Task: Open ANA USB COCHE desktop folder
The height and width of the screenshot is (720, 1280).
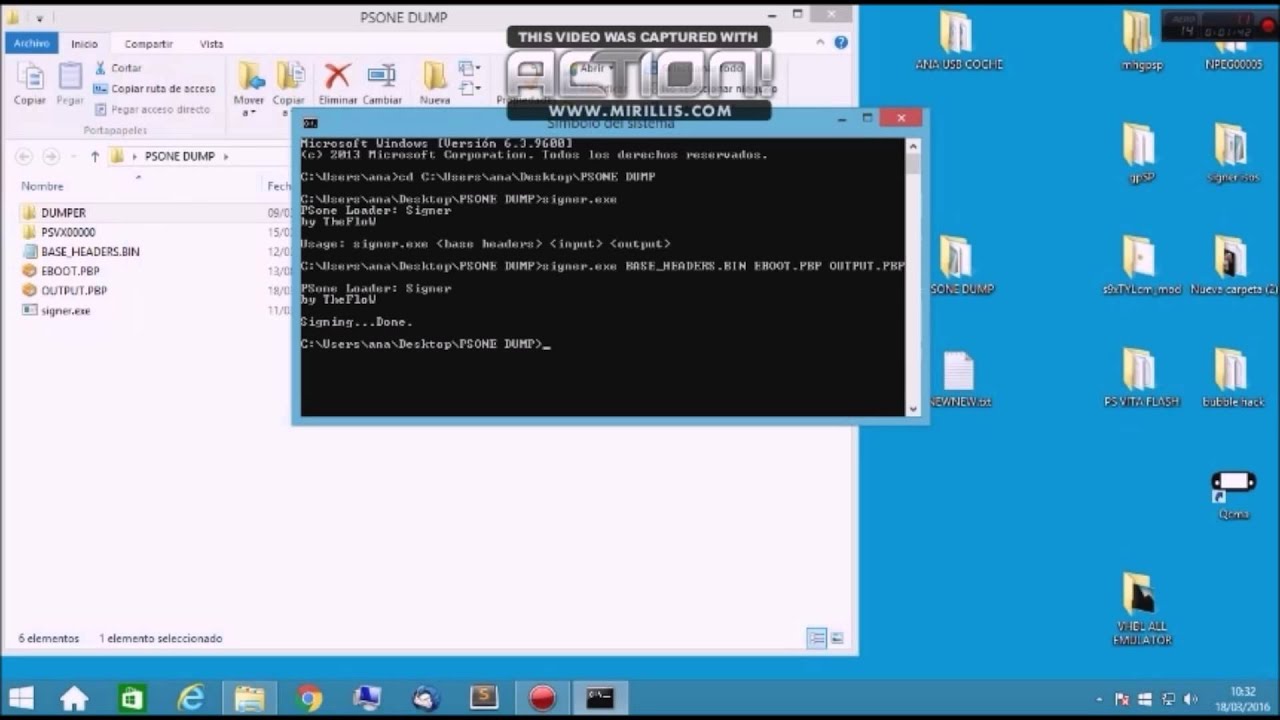Action: 957,42
